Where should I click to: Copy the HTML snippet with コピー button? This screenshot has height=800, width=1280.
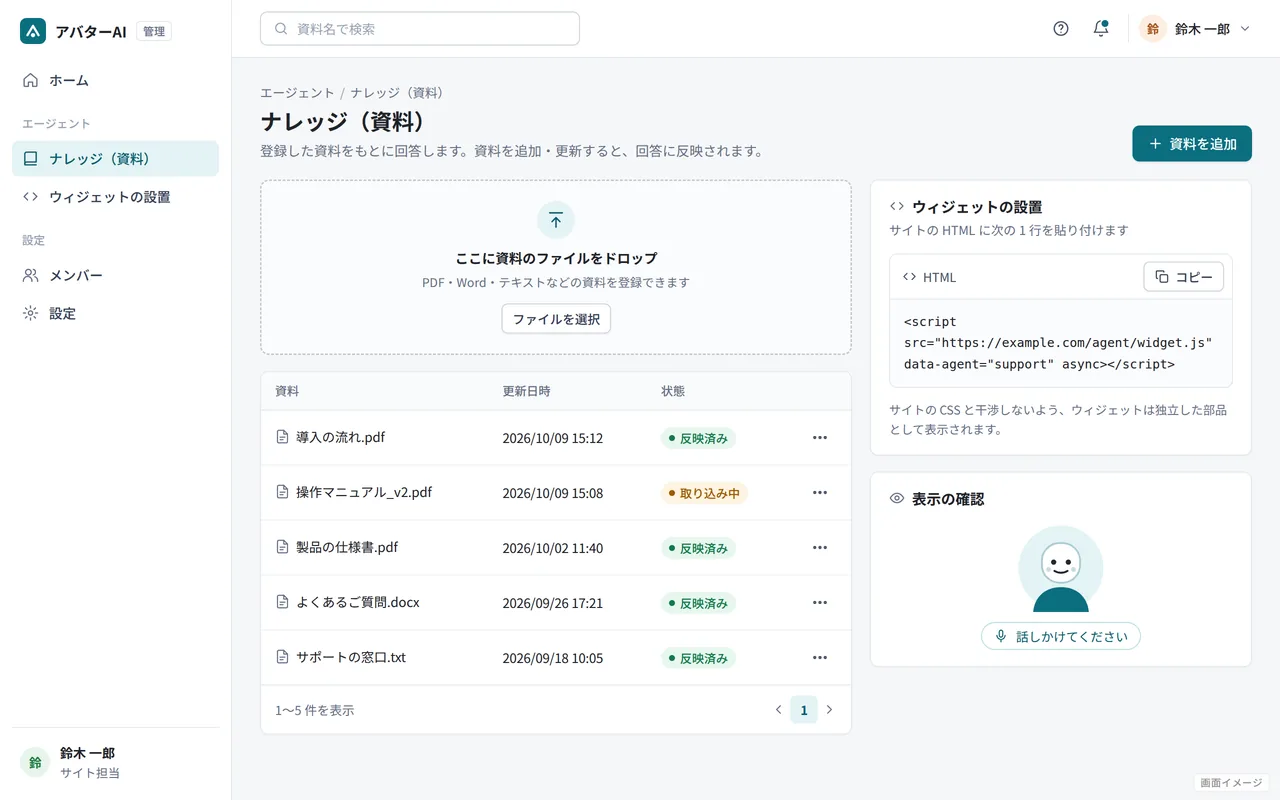coord(1183,277)
